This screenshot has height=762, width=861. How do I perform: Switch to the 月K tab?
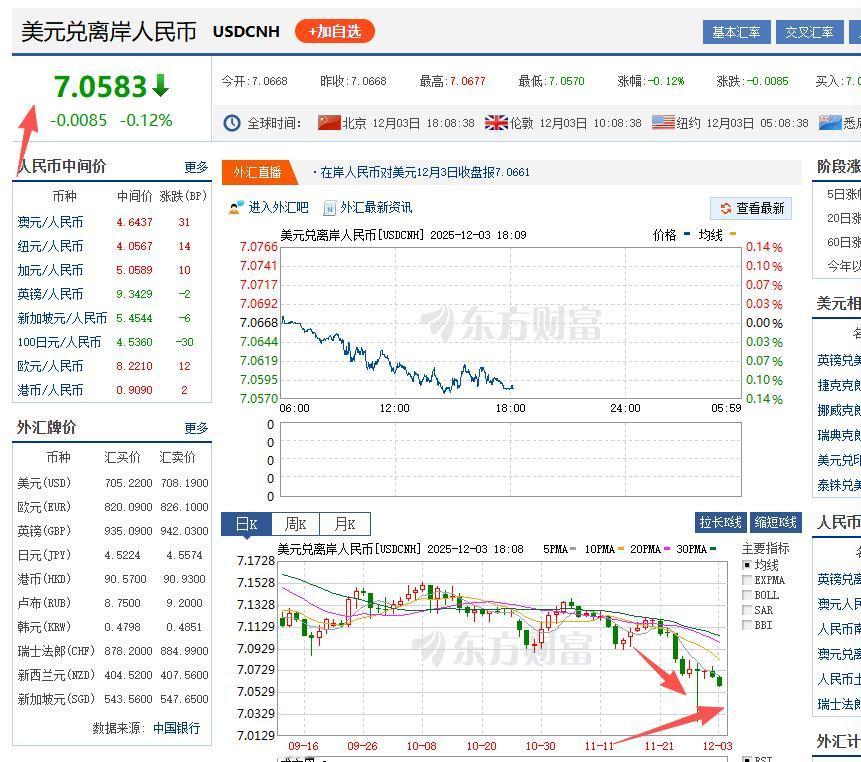[x=345, y=522]
